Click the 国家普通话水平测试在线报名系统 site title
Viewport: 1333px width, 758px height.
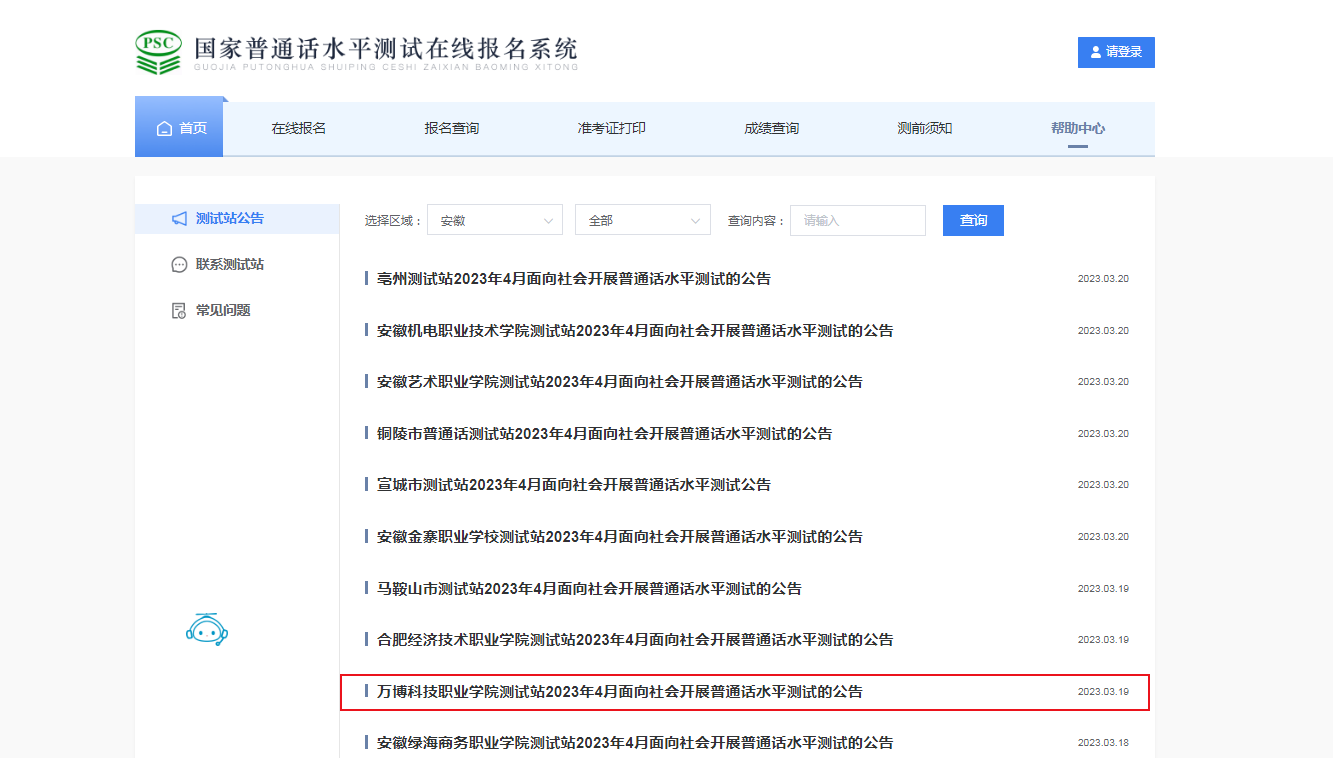[386, 49]
